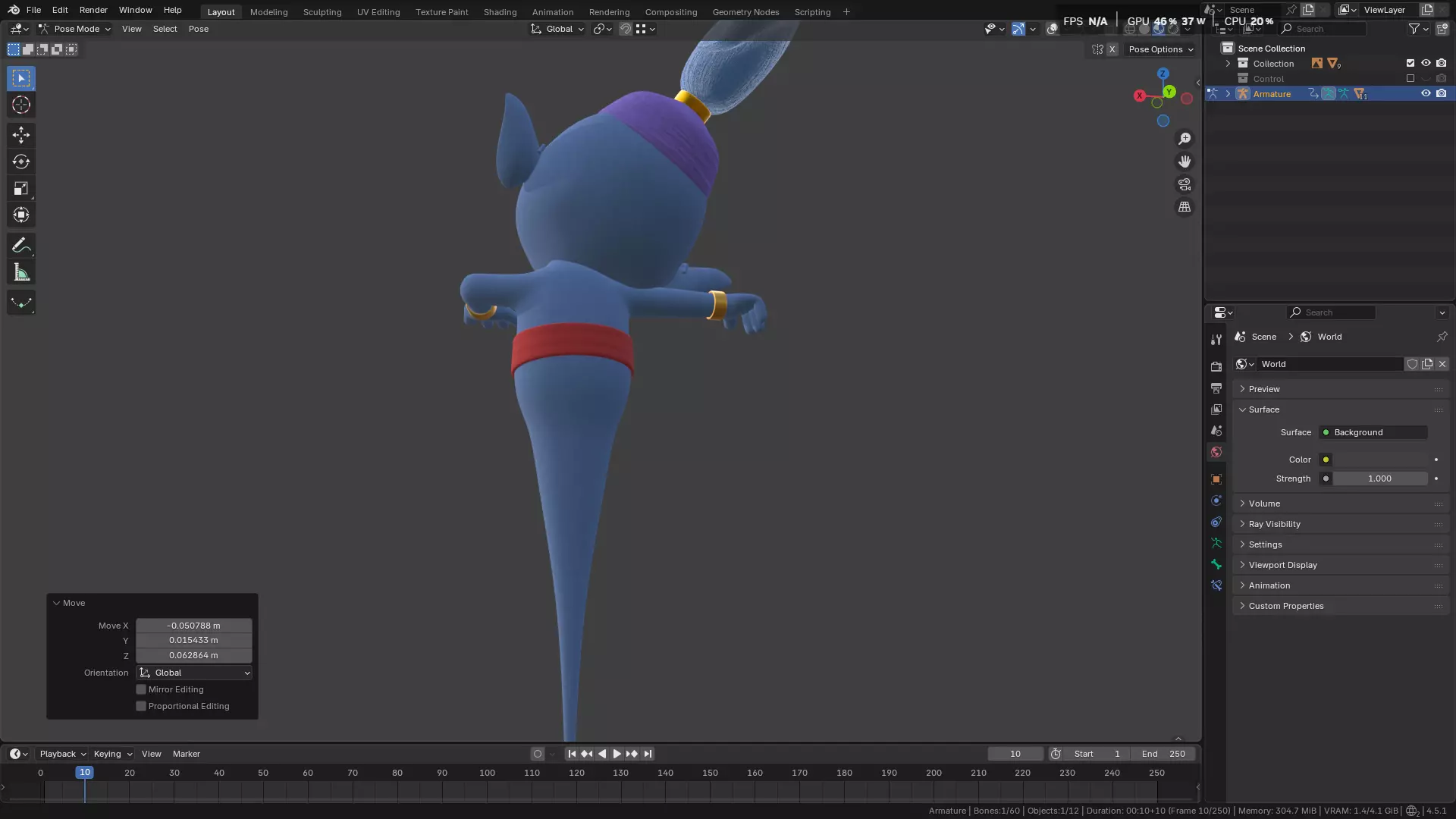Viewport: 1456px width, 819px height.
Task: Select the Breakdowner pose tool
Action: tap(21, 303)
